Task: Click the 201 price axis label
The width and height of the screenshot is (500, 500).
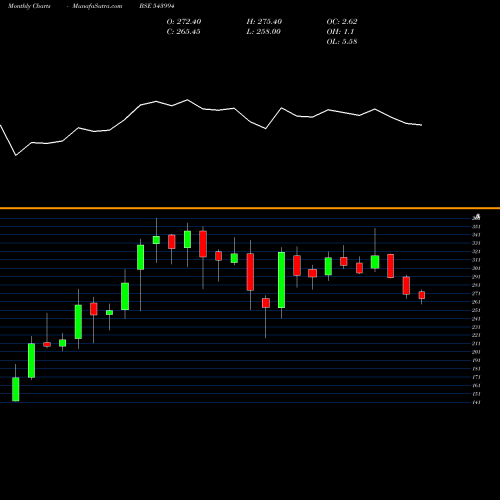Action: (476, 352)
